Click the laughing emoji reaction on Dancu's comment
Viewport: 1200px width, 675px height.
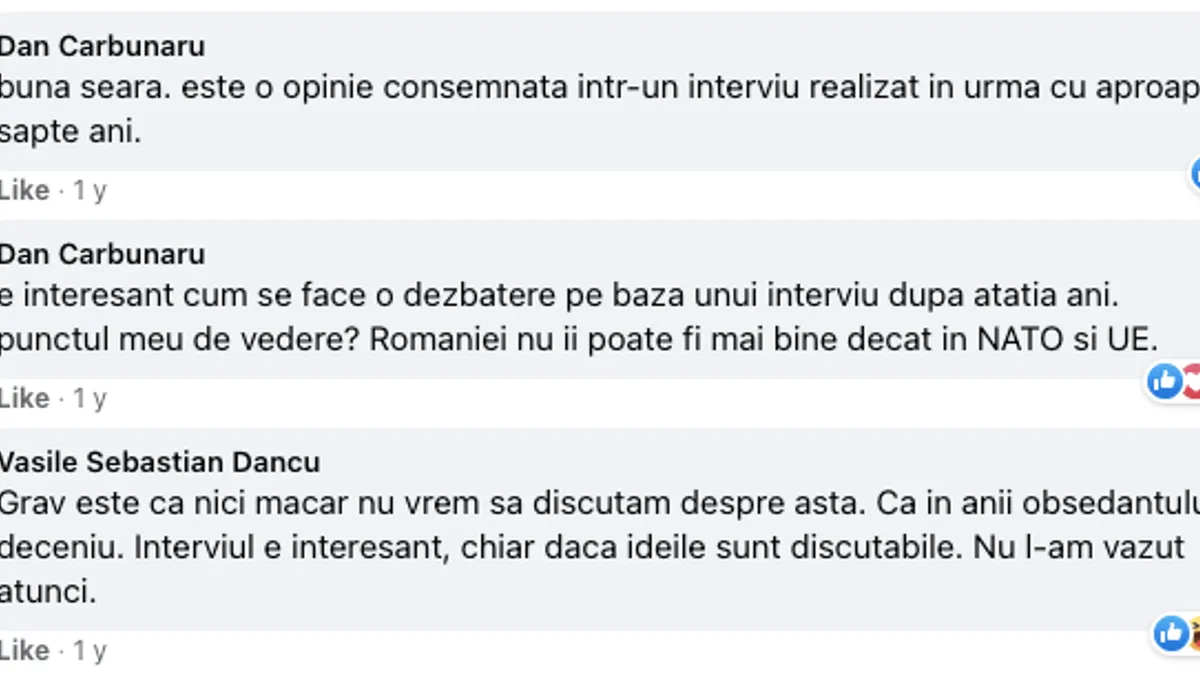point(1194,633)
